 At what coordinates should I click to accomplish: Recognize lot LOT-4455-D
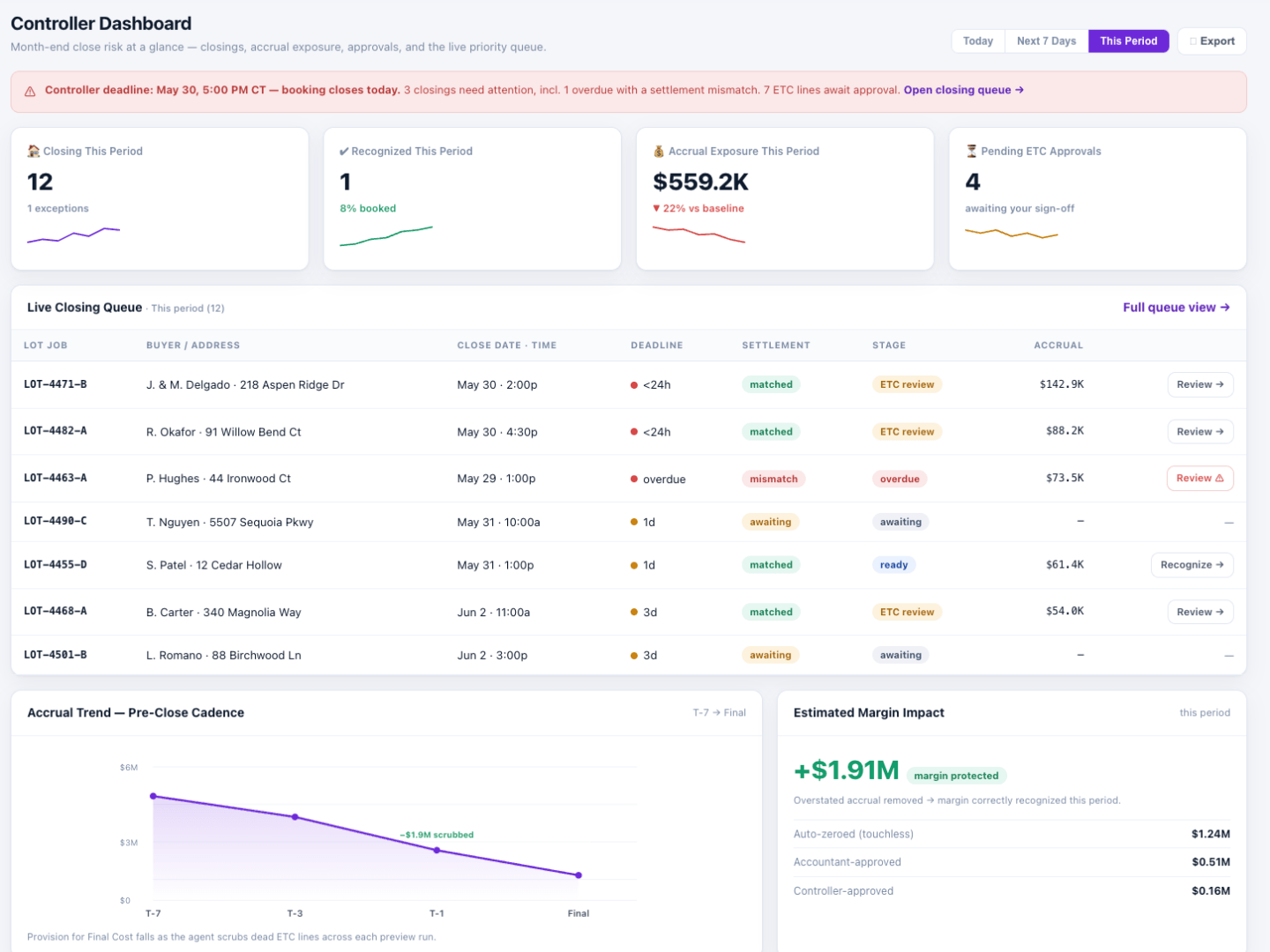pos(1192,565)
